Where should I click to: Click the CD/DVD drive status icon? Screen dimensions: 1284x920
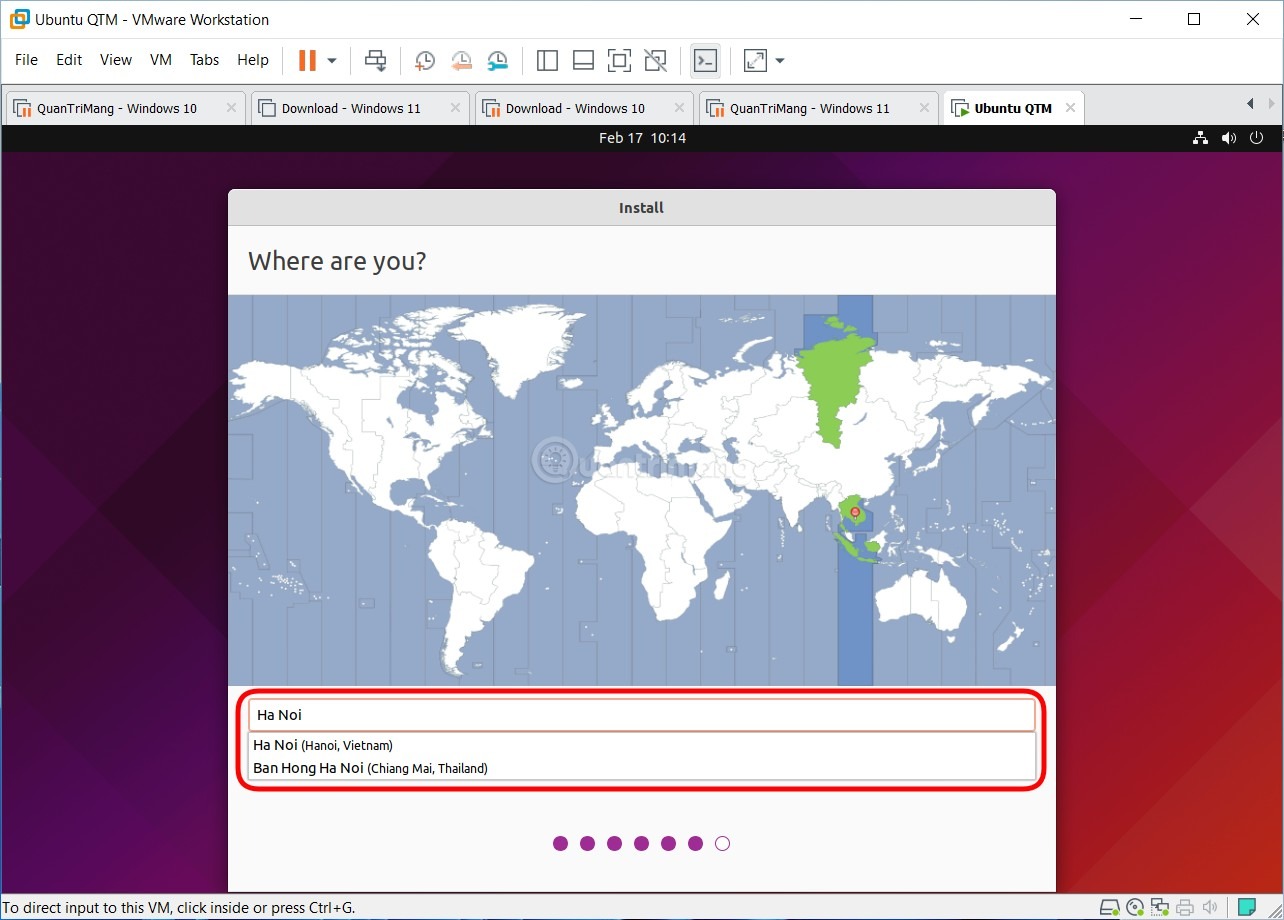(1136, 908)
